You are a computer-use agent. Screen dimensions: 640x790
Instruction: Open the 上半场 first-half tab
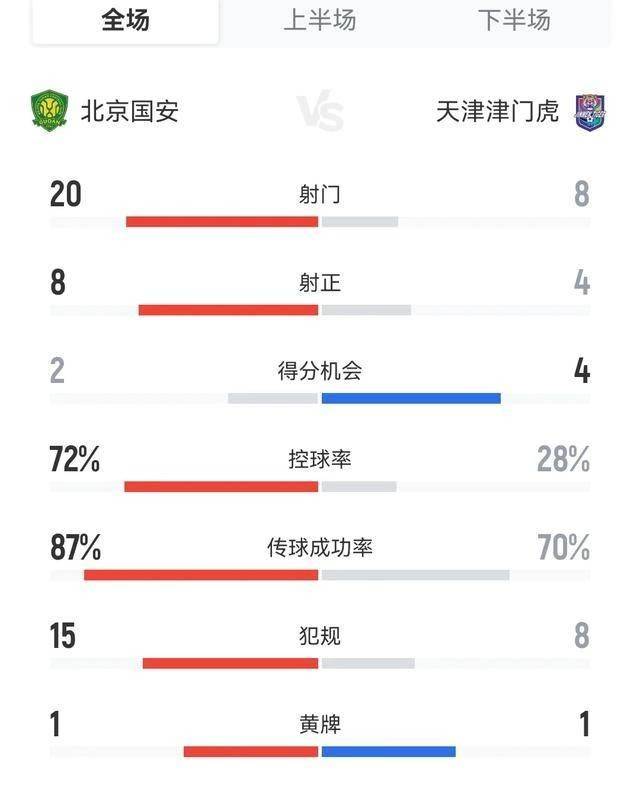[320, 20]
